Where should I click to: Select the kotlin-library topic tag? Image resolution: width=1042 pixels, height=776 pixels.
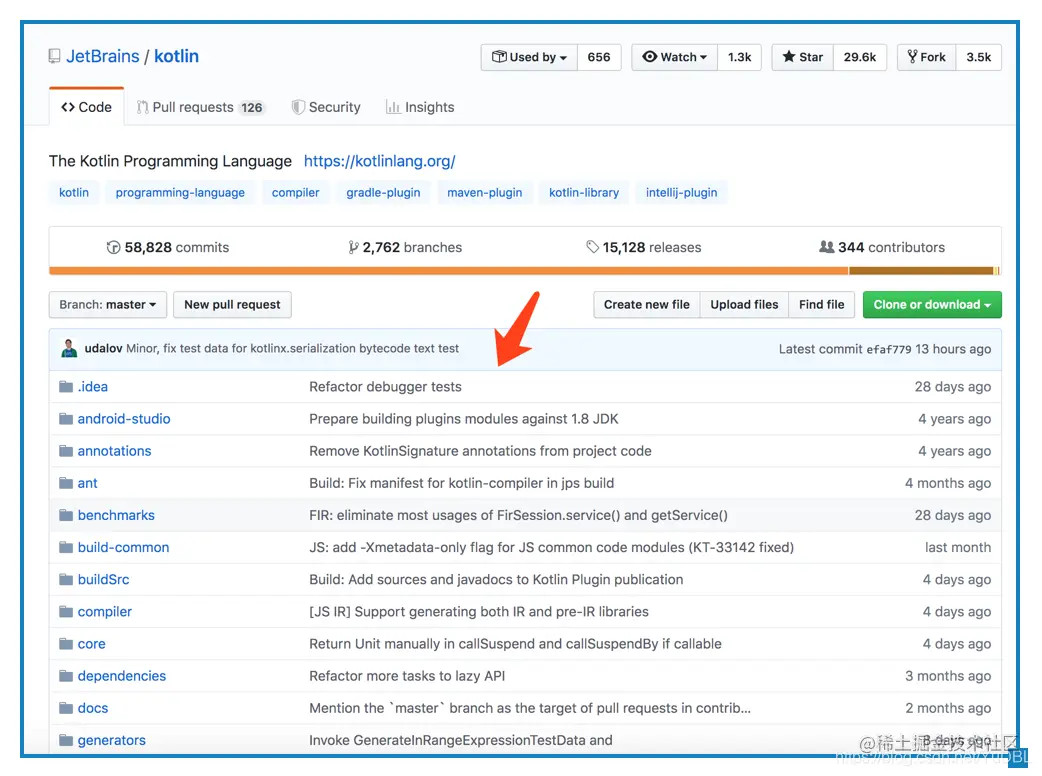pos(584,193)
